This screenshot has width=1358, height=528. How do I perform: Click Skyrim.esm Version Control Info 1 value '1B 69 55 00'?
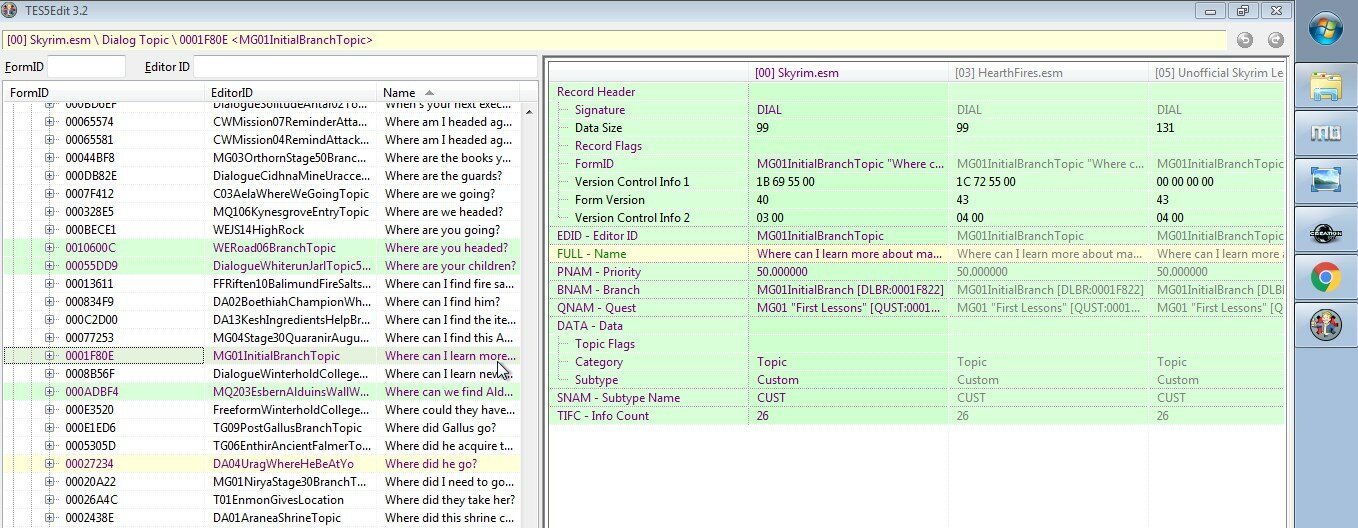[786, 182]
